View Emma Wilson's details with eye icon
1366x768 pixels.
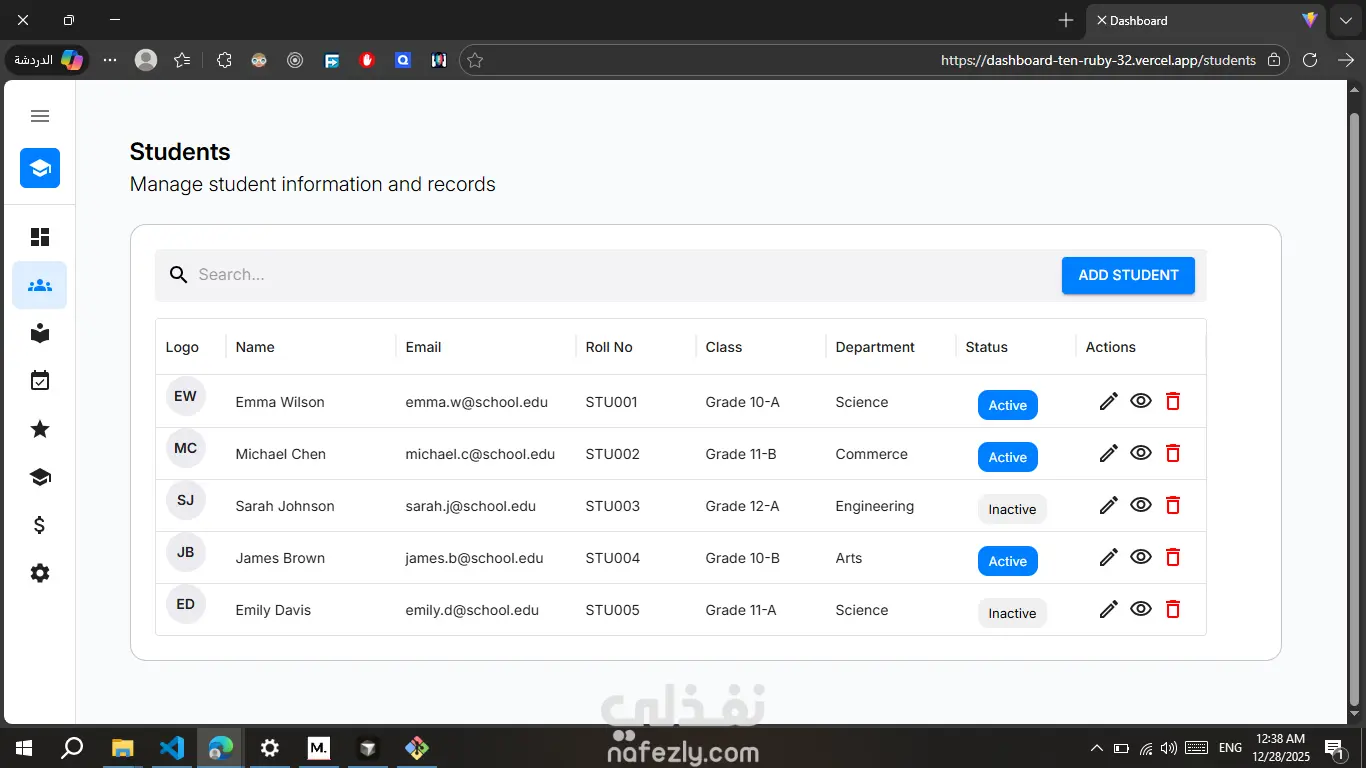(x=1141, y=401)
